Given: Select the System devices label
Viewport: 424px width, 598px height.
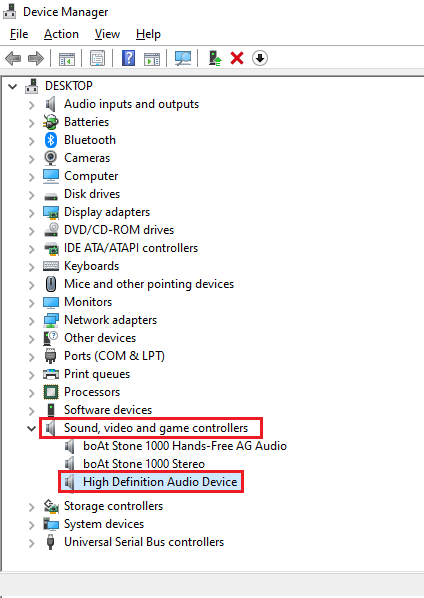Looking at the screenshot, I should (x=104, y=524).
